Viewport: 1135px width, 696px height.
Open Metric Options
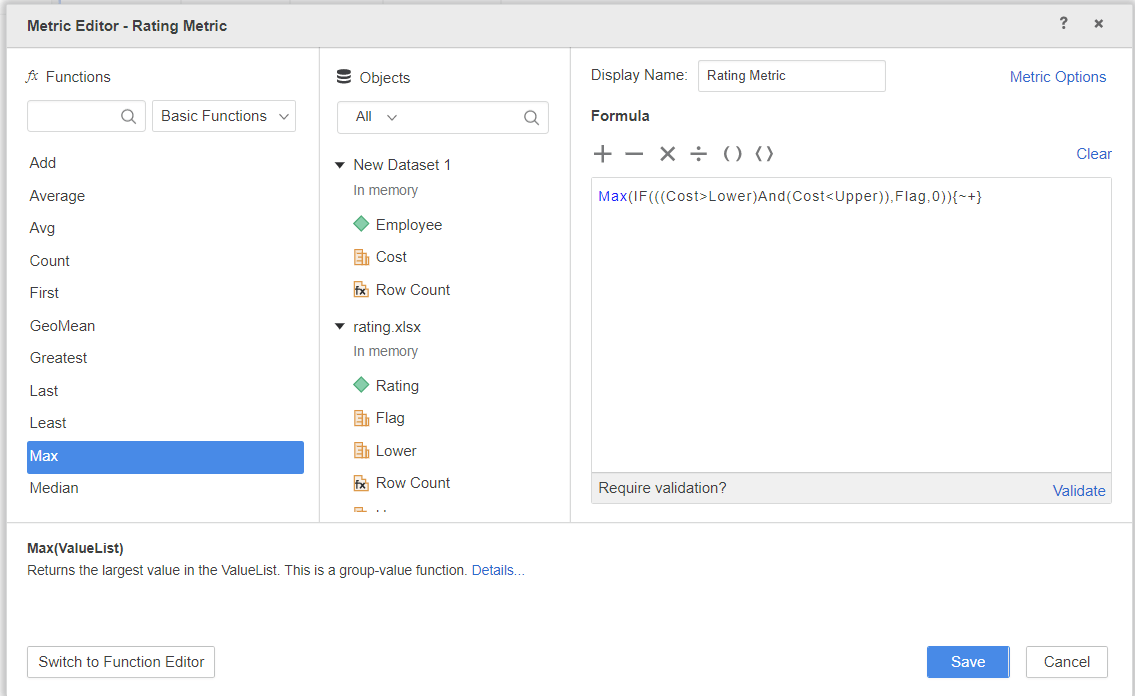(1057, 77)
